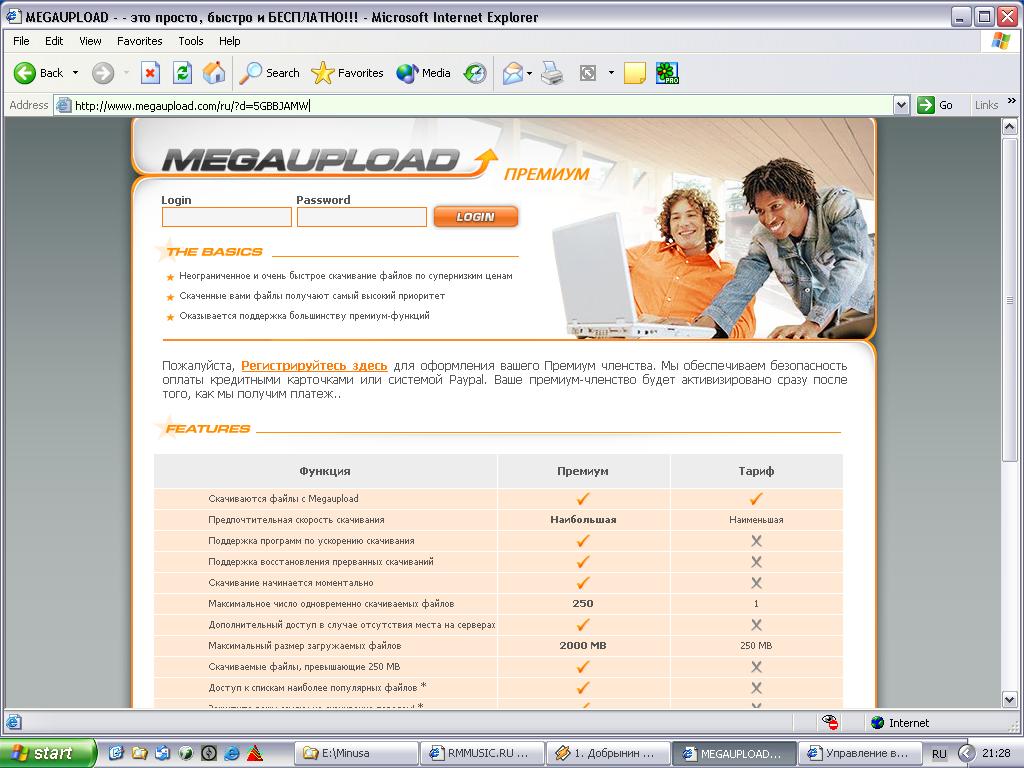This screenshot has width=1024, height=768.
Task: Switch to 'Управление в...' taskbar window
Action: pos(860,753)
